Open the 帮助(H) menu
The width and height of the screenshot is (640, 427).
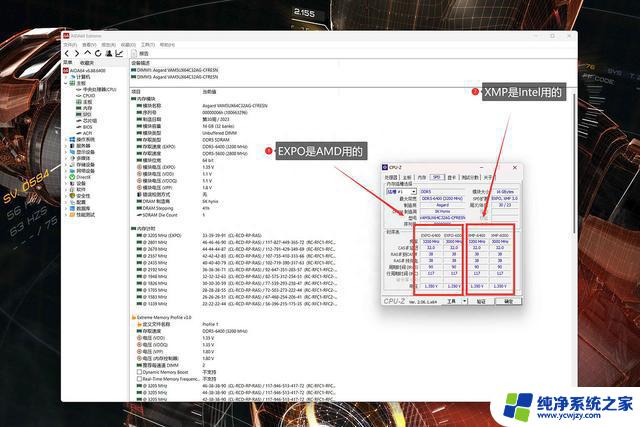[x=167, y=44]
